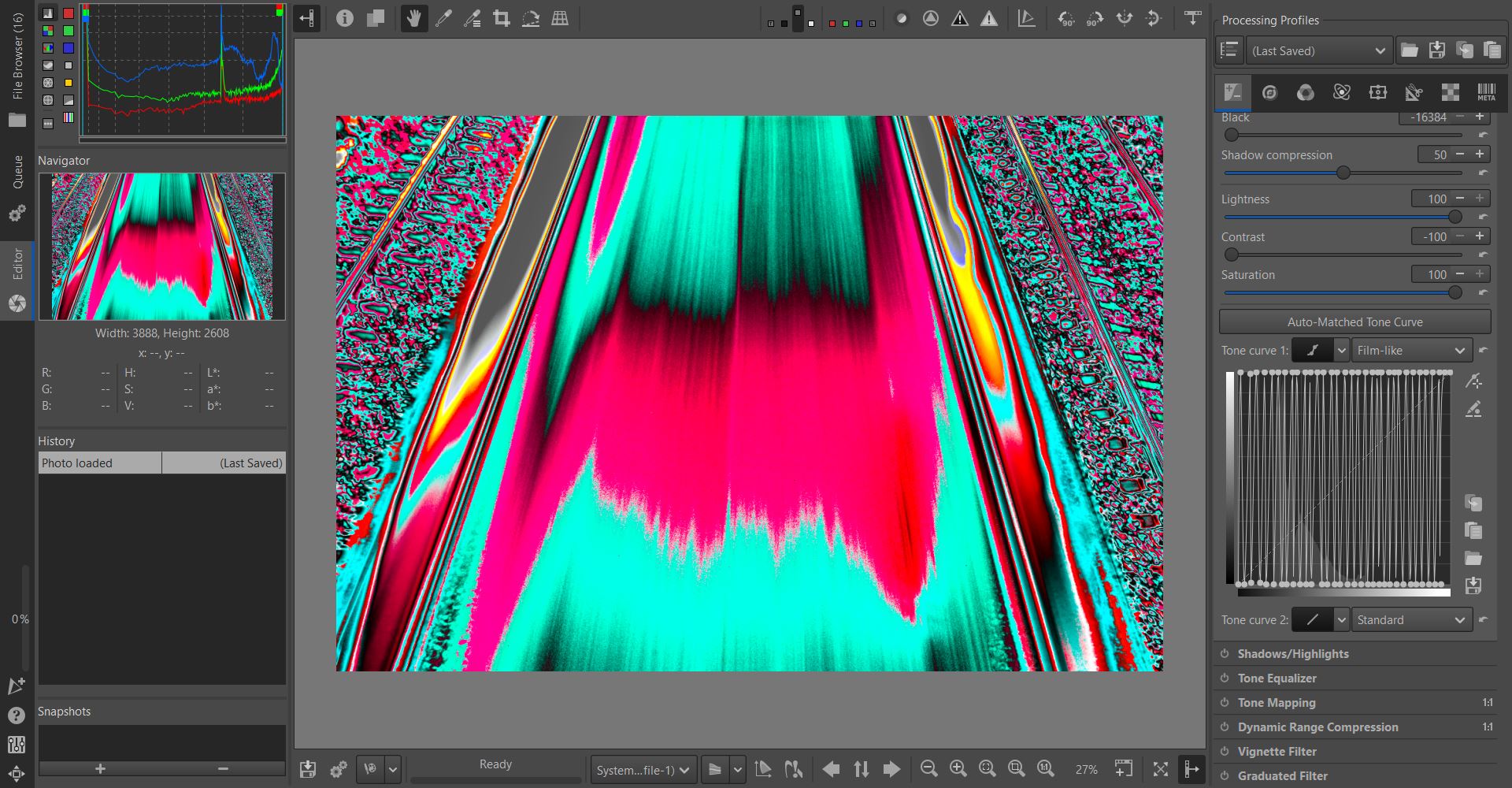
Task: Expand the Shadows/Highlights section
Action: [x=1293, y=654]
